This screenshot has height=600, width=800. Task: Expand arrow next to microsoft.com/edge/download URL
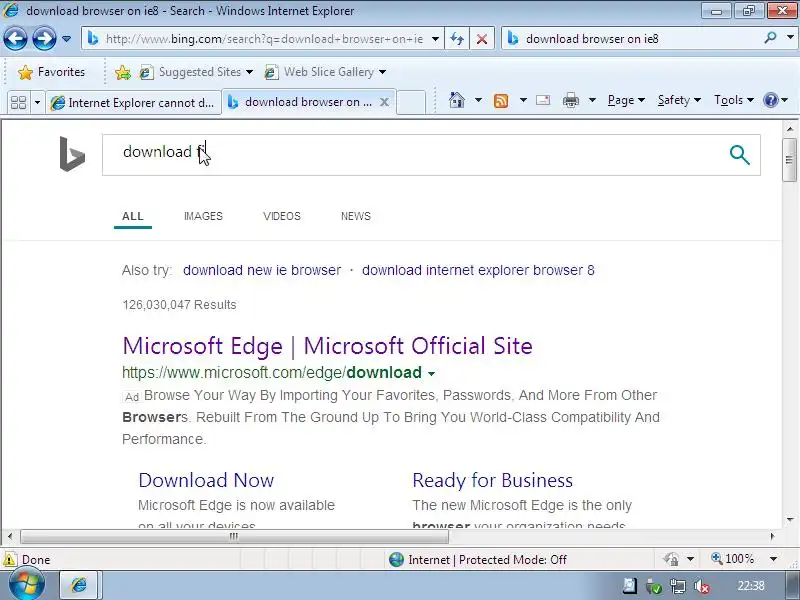click(x=432, y=374)
